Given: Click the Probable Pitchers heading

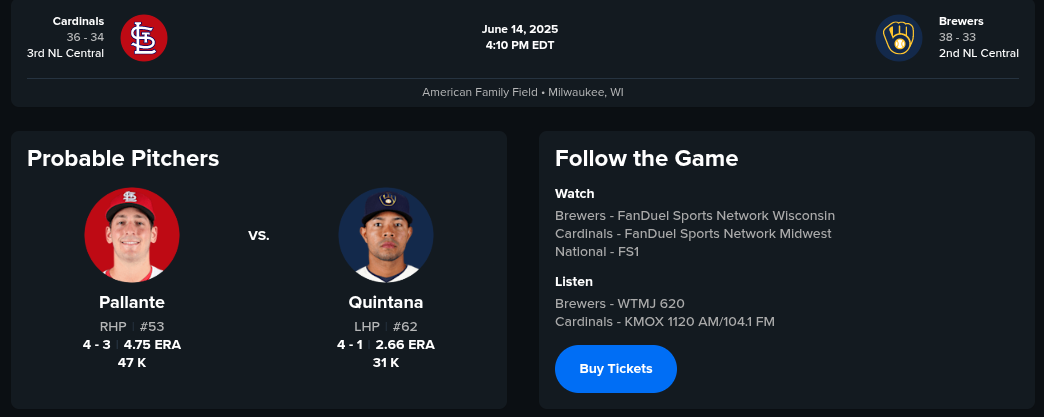Looking at the screenshot, I should coord(123,158).
